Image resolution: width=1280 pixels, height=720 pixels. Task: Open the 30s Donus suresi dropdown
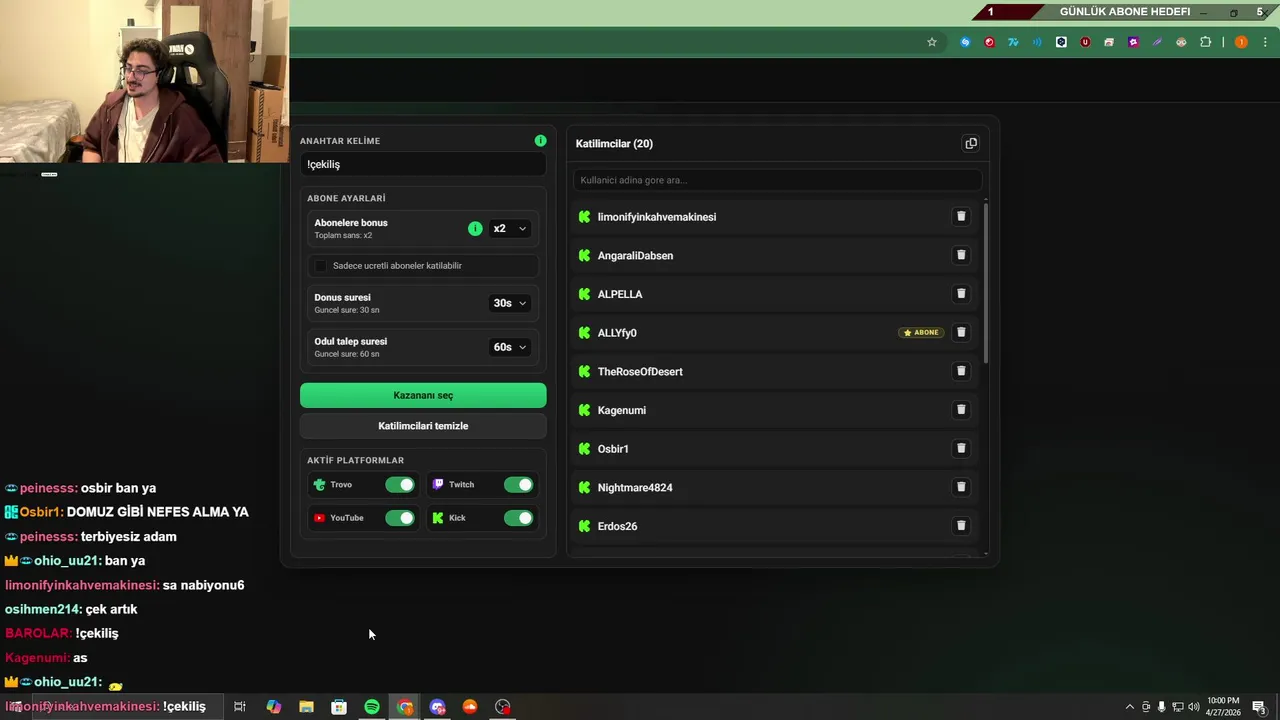pos(509,303)
